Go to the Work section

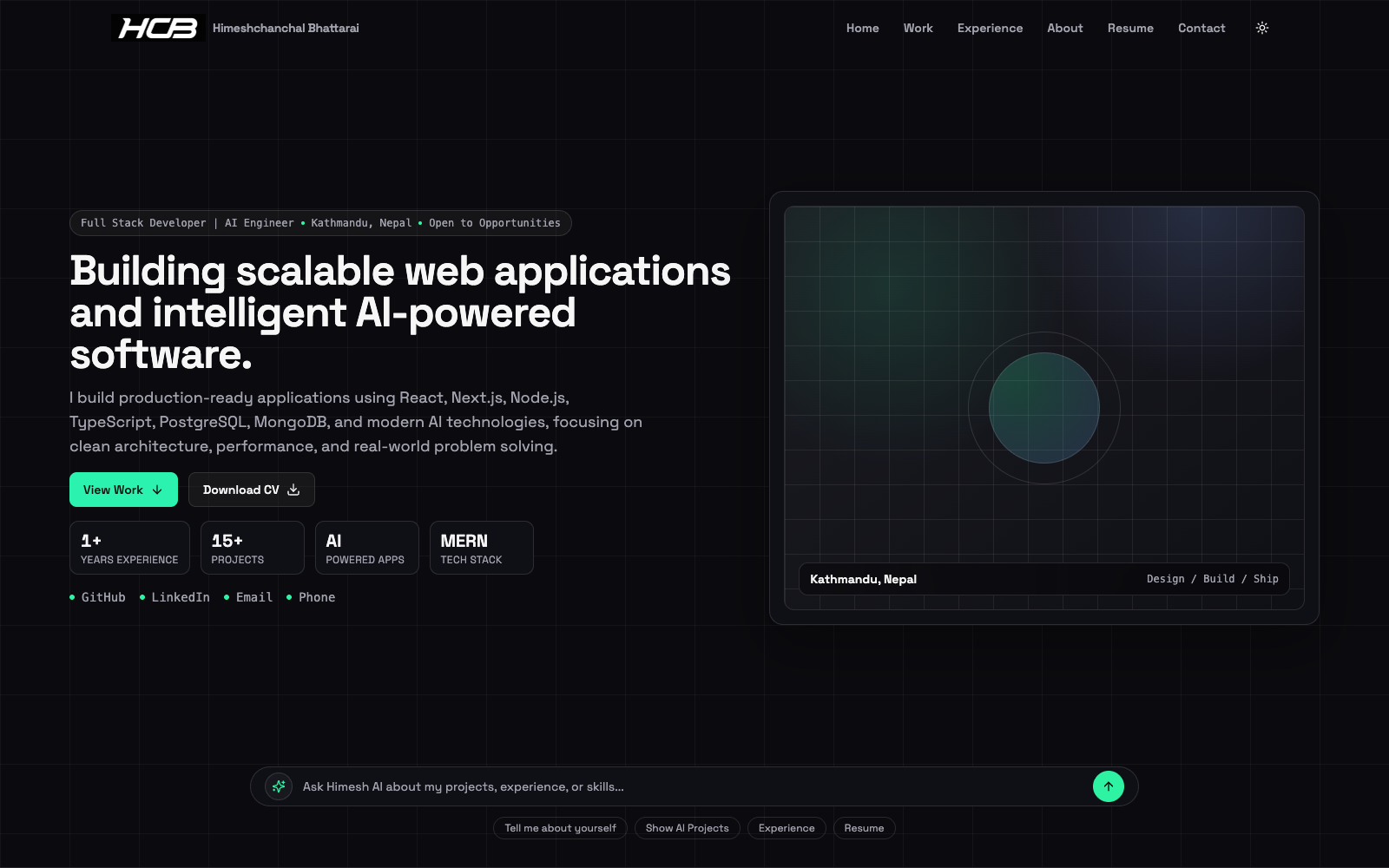918,28
